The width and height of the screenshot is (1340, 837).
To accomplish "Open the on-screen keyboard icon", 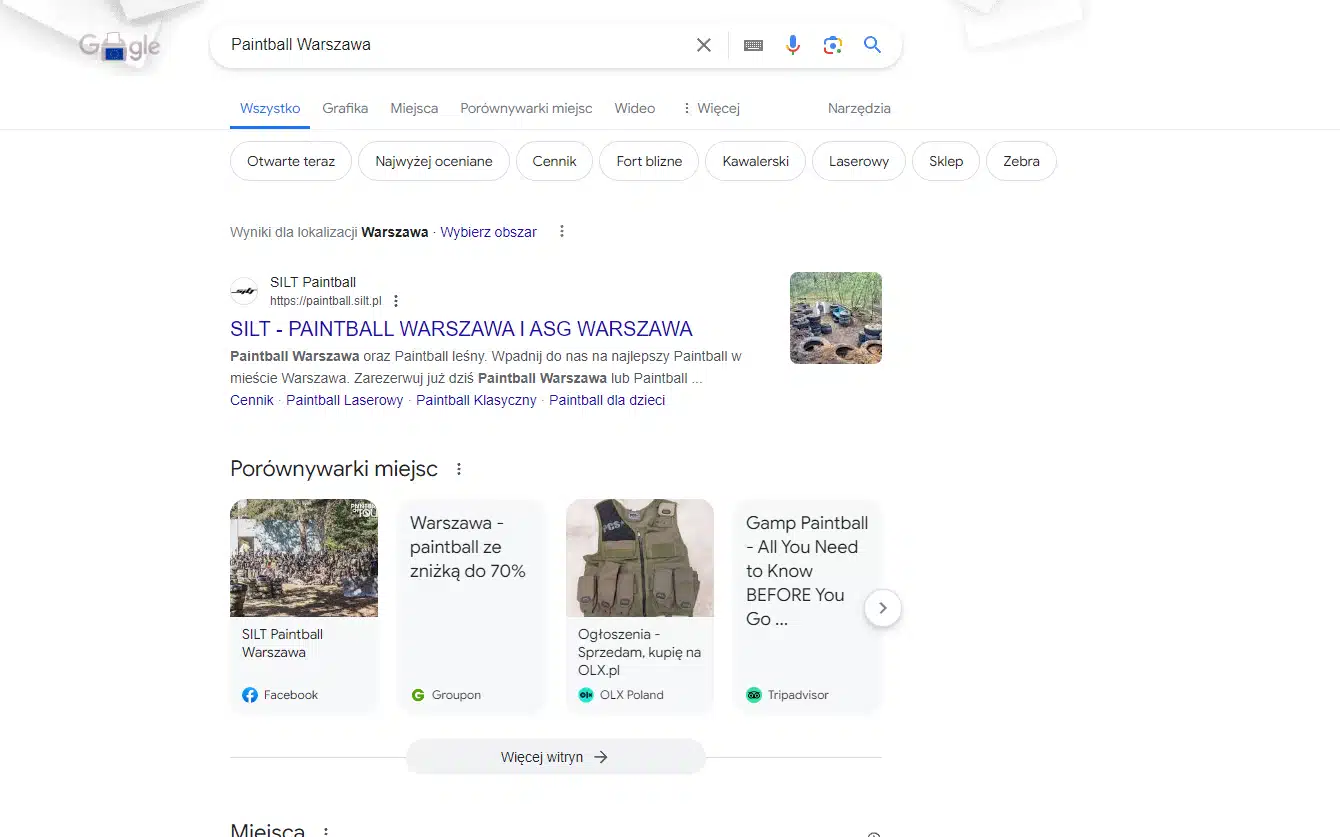I will coord(753,45).
